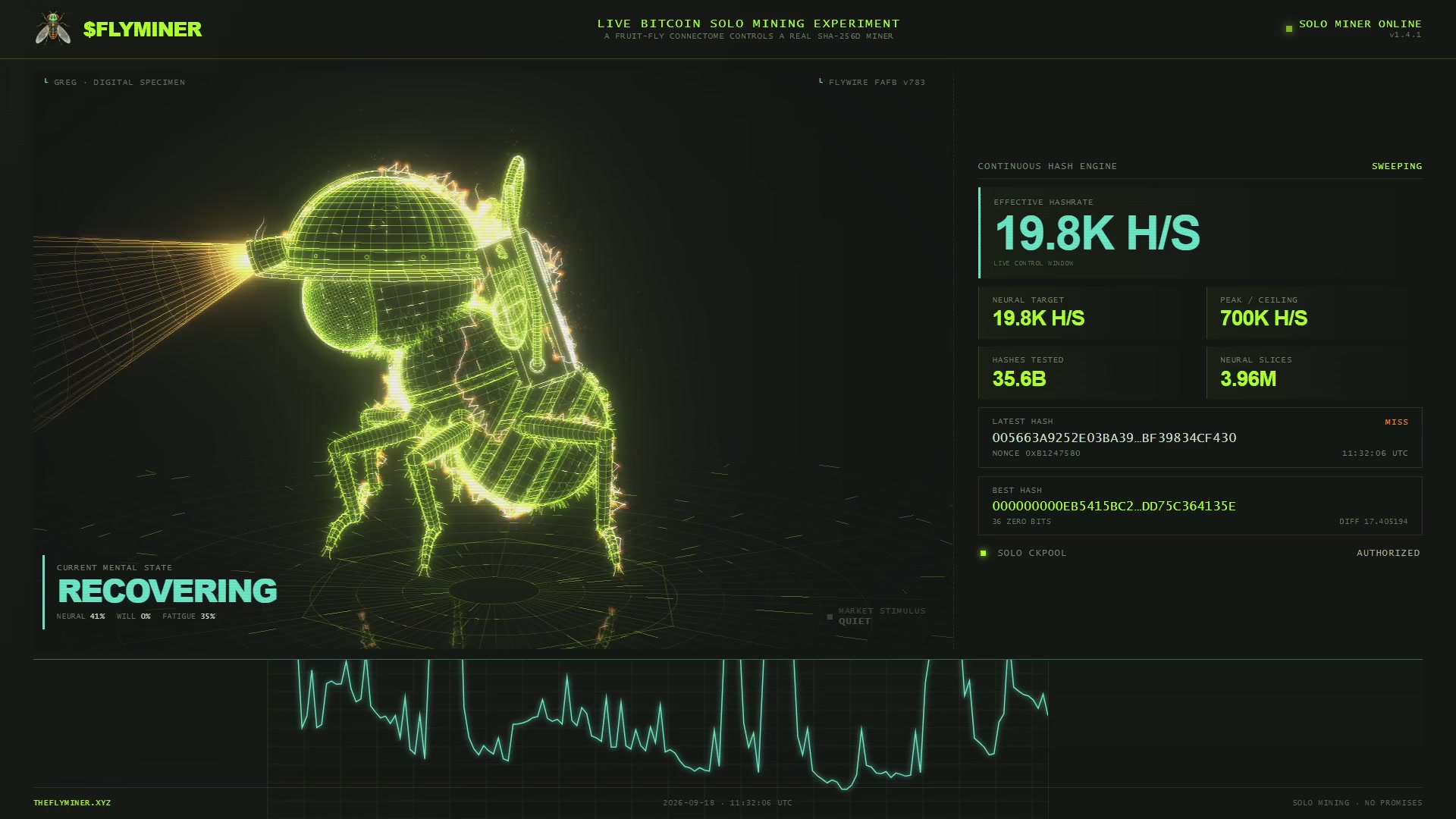Viewport: 1456px width, 819px height.
Task: Click the Market Stimulus indicator square
Action: [830, 617]
